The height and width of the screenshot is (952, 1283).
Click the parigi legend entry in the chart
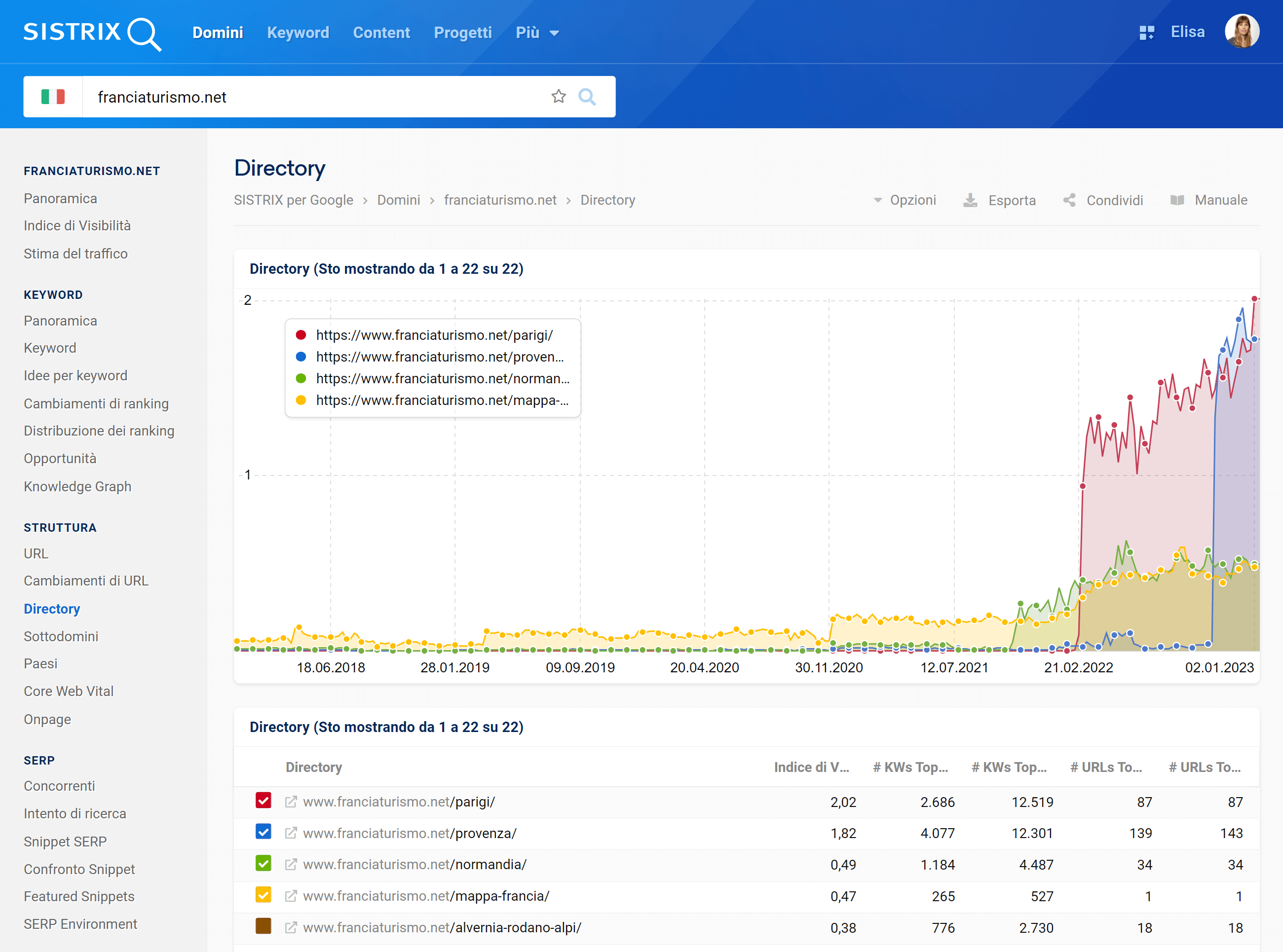tap(434, 335)
